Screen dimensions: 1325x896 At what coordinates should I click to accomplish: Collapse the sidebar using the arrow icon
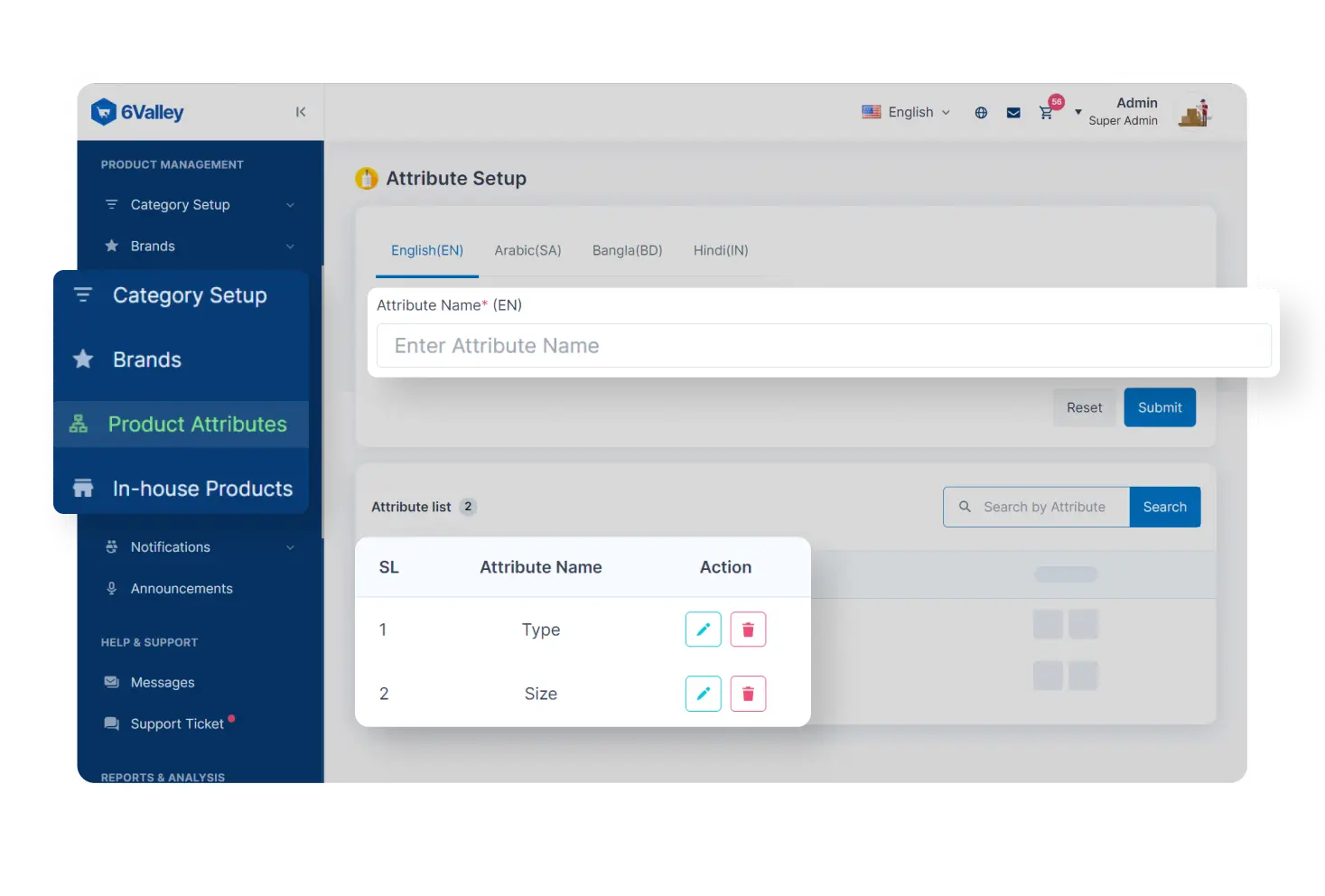[301, 111]
